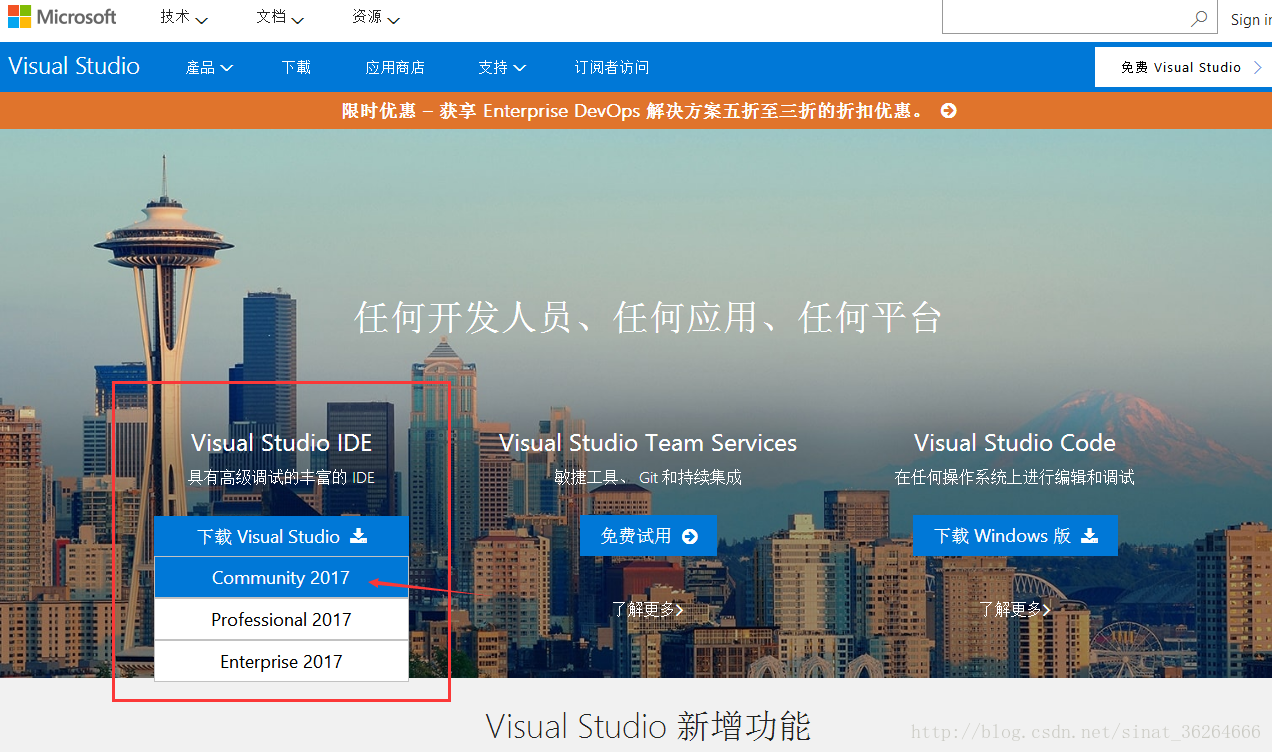Screen dimensions: 1272x752
Task: Select Community 2017 from download list
Action: click(281, 578)
